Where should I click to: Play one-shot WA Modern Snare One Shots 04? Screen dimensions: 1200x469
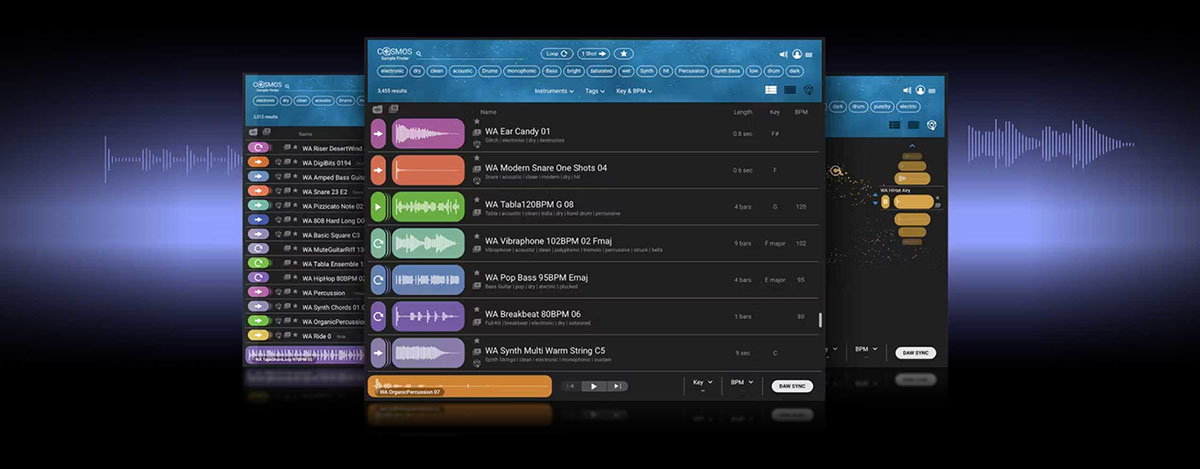(x=378, y=171)
